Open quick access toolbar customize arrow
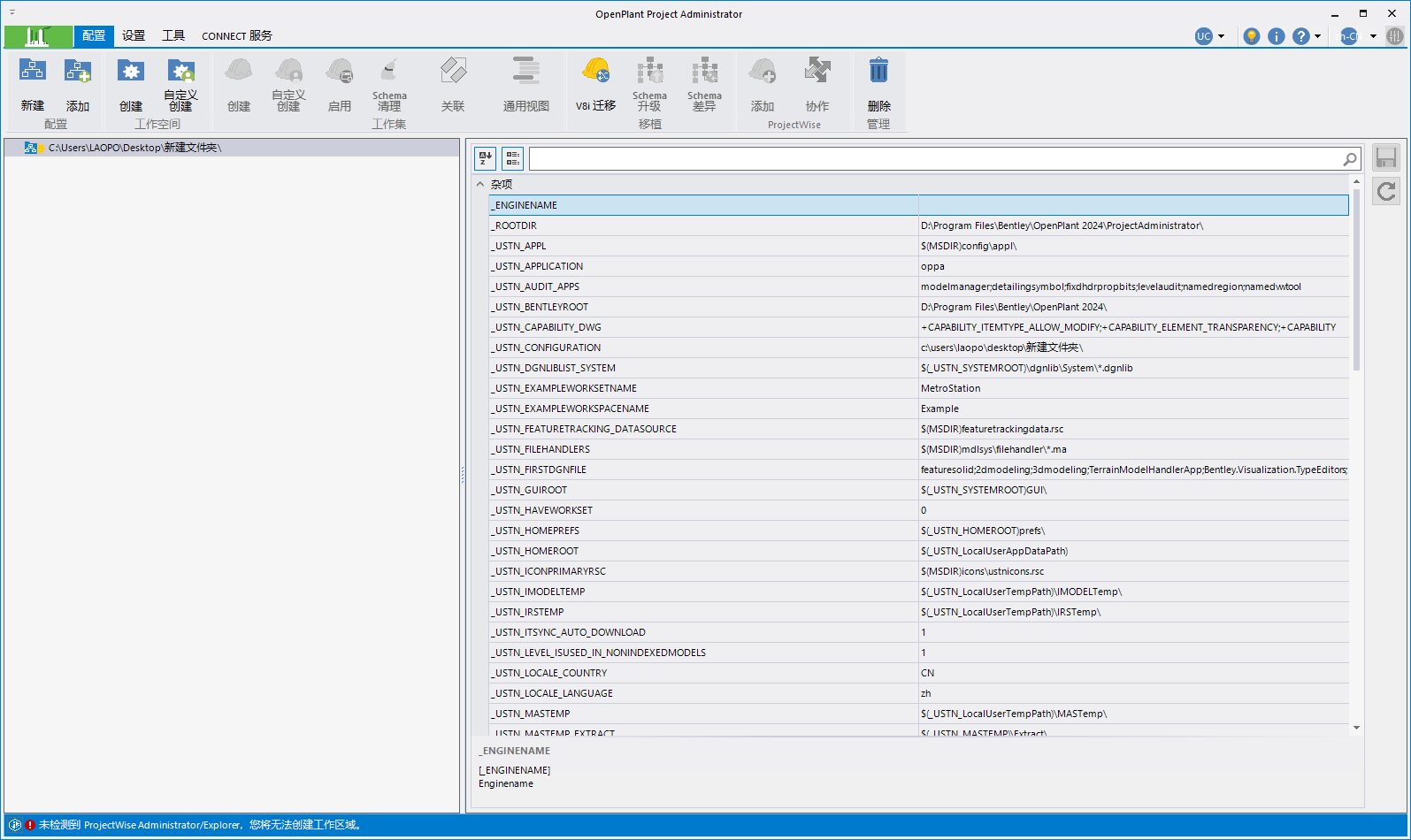This screenshot has width=1411, height=840. 12,12
